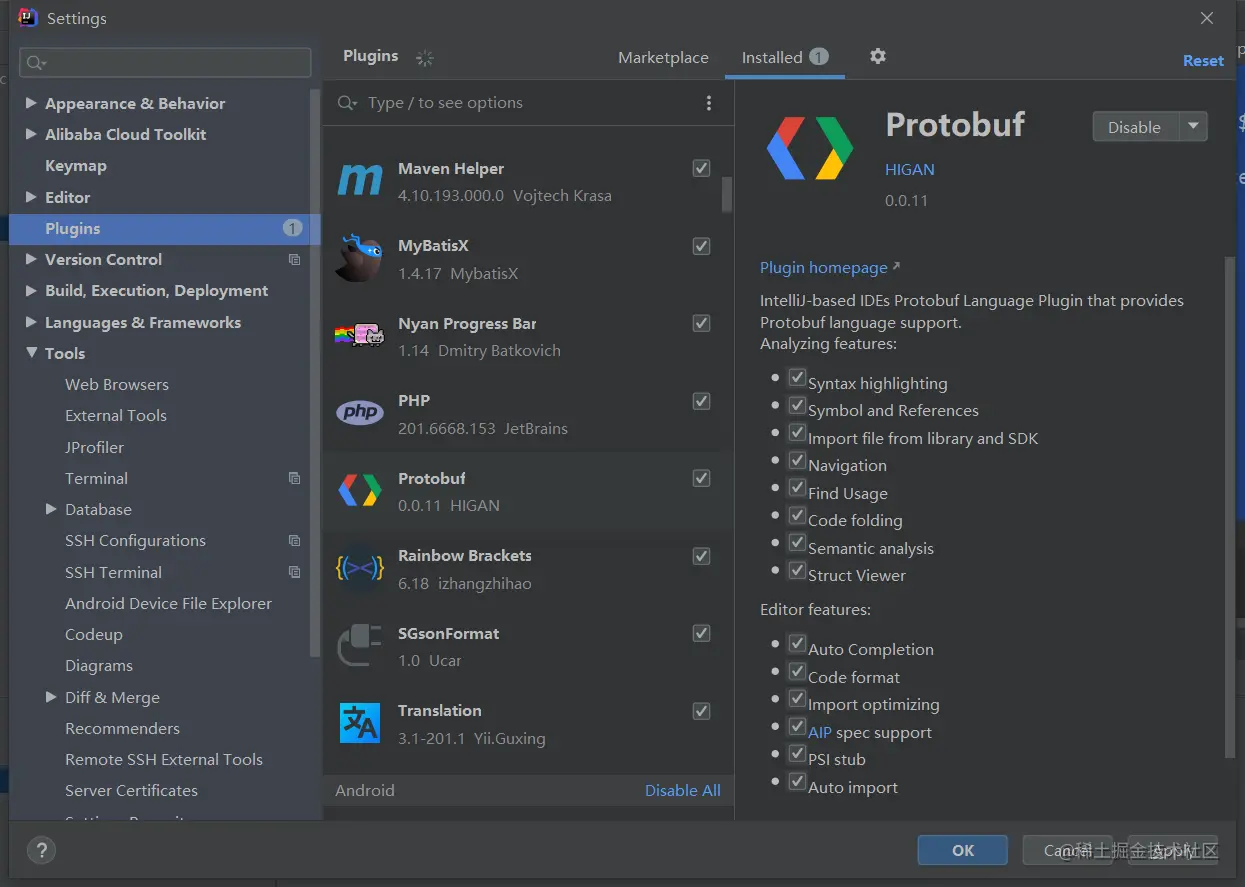The height and width of the screenshot is (887, 1245).
Task: Click the Rainbow Brackets plugin icon
Action: pyautogui.click(x=360, y=568)
